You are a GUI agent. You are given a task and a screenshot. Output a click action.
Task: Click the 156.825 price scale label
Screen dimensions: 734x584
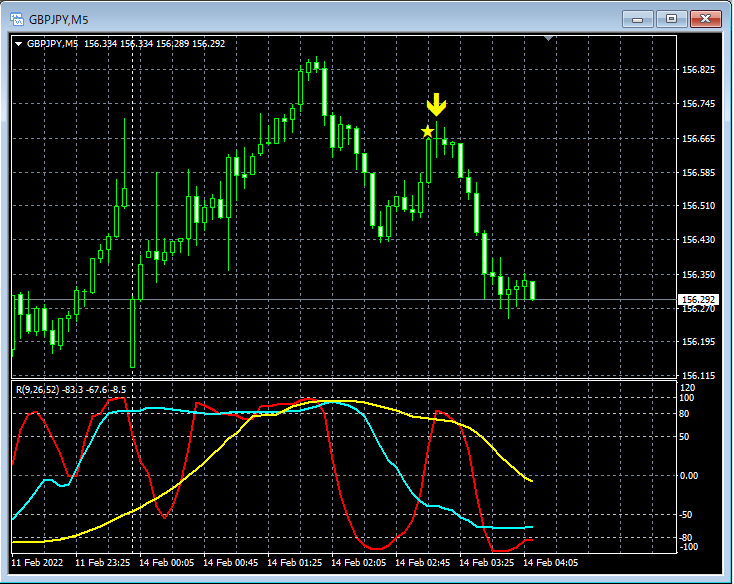(698, 70)
